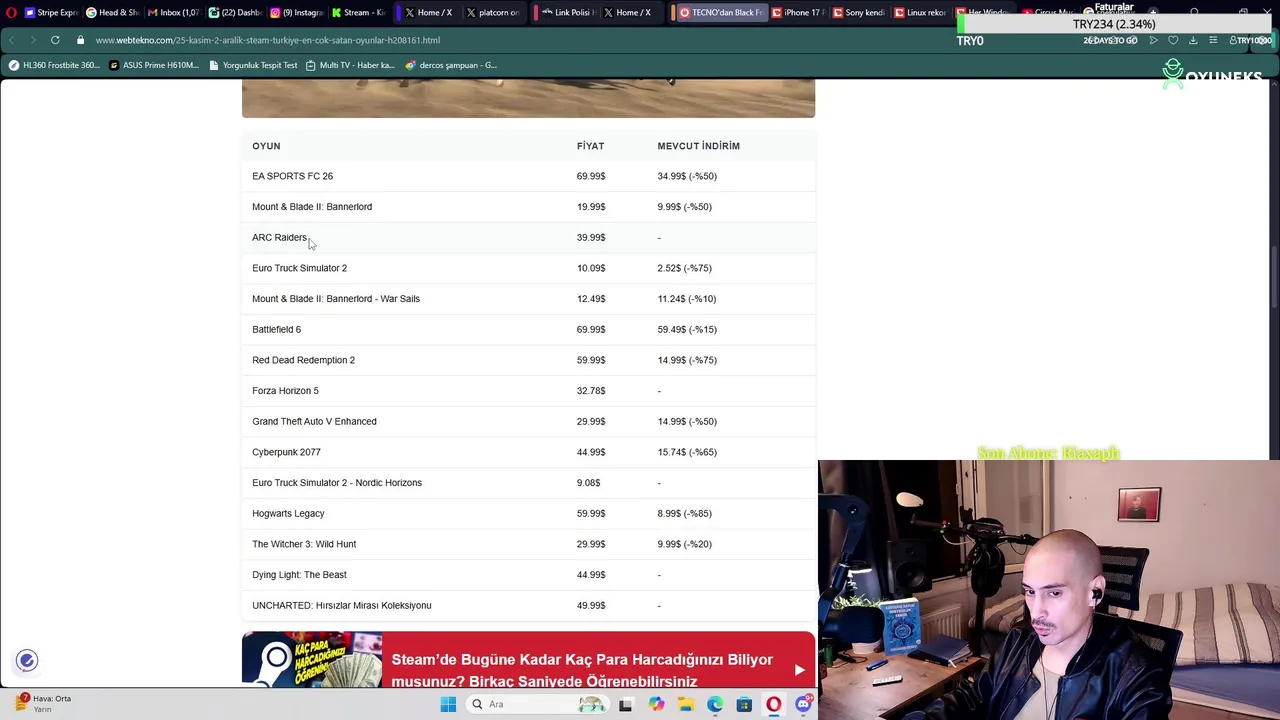The height and width of the screenshot is (720, 1280).
Task: Click Mount & Blade II: Bannerlord - War Sails
Action: (336, 299)
